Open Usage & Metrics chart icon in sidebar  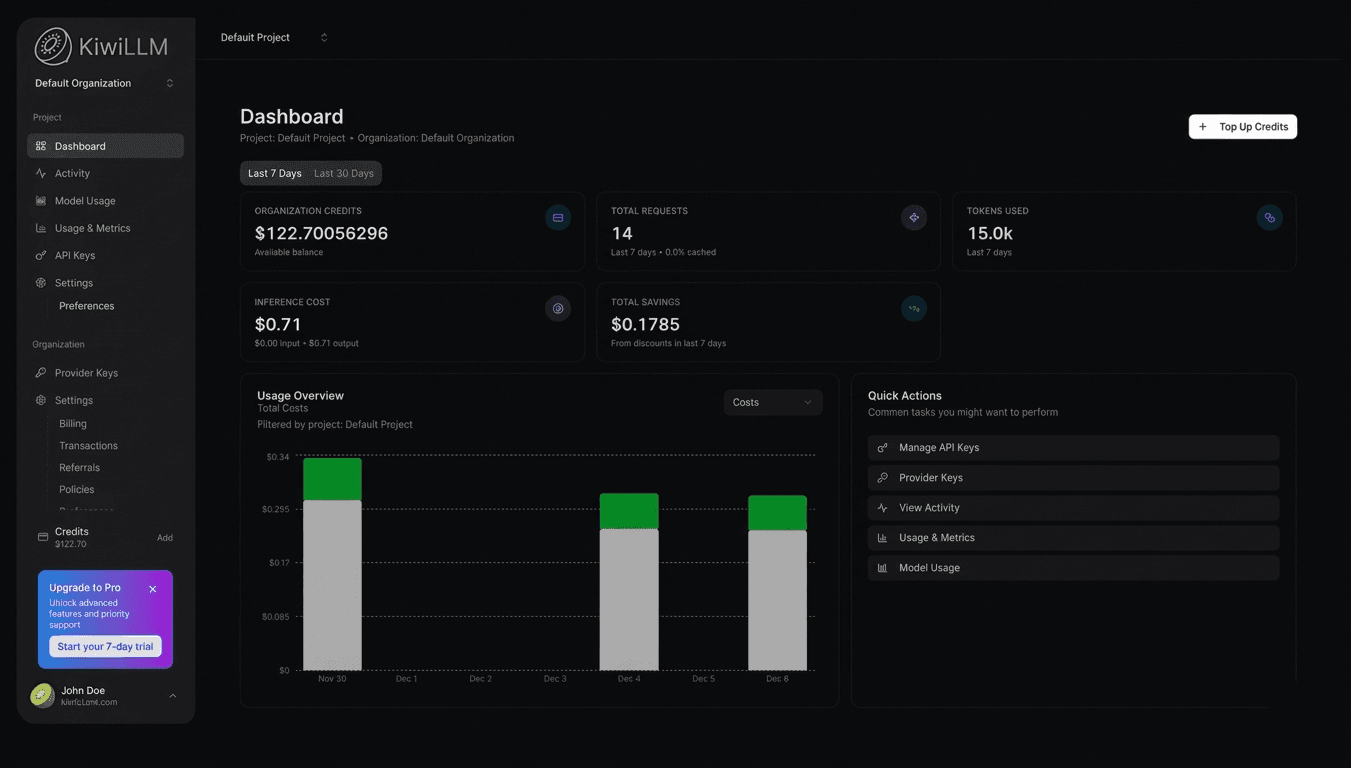tap(40, 228)
